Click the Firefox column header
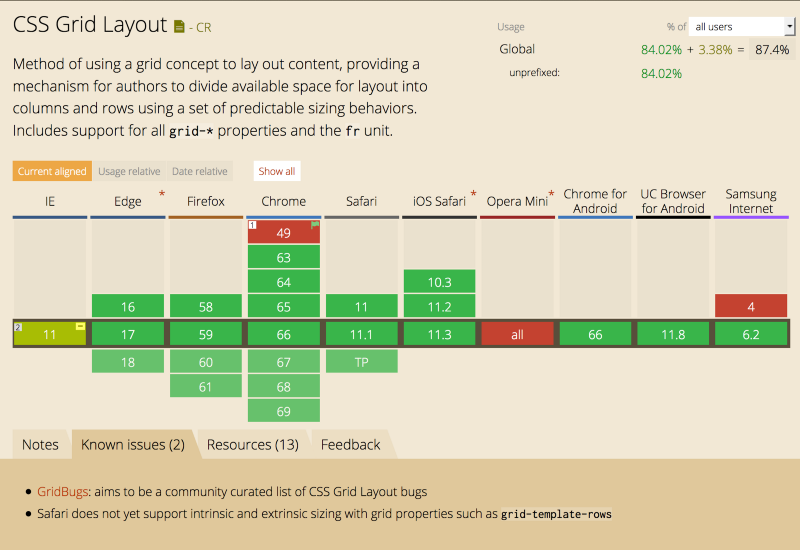The width and height of the screenshot is (800, 550). click(206, 201)
